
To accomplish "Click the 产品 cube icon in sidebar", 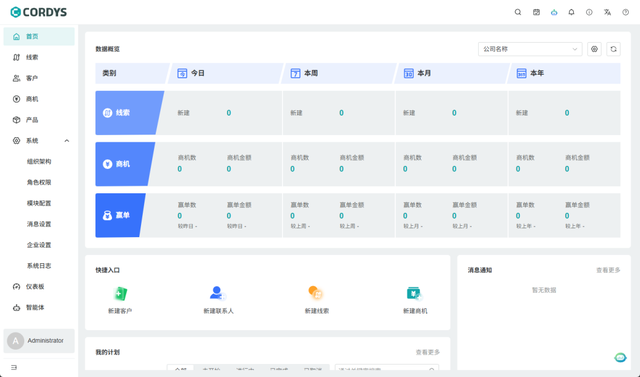I will pos(16,120).
